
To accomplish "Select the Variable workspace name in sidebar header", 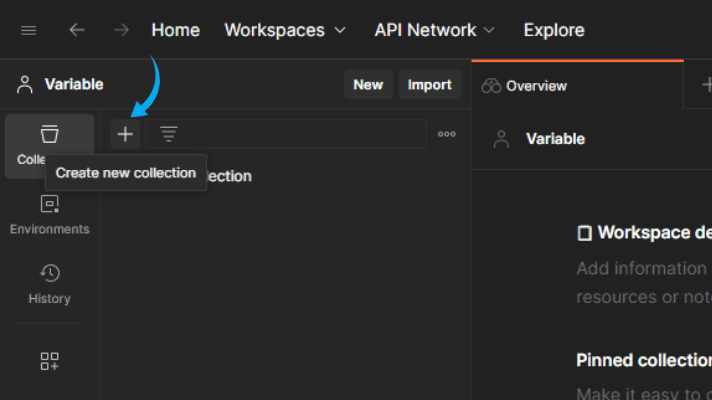I will coord(74,84).
